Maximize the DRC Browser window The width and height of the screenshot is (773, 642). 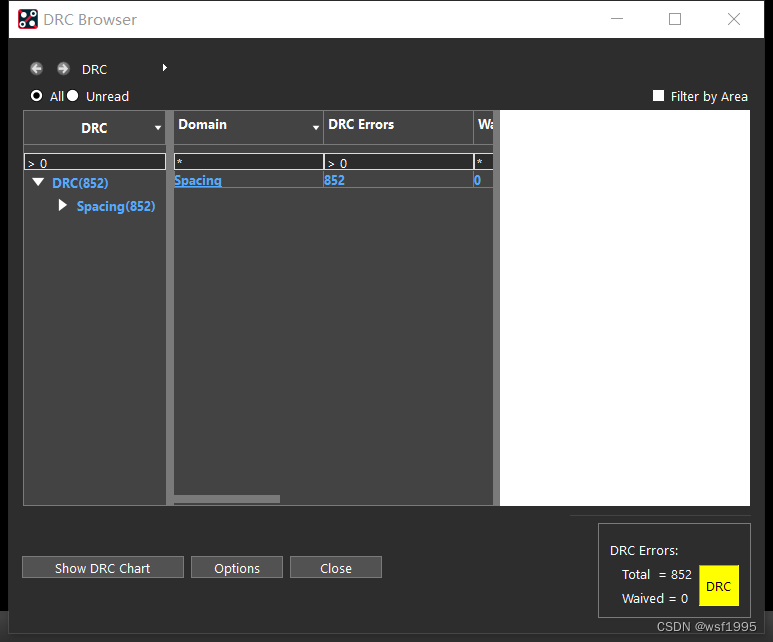[675, 19]
